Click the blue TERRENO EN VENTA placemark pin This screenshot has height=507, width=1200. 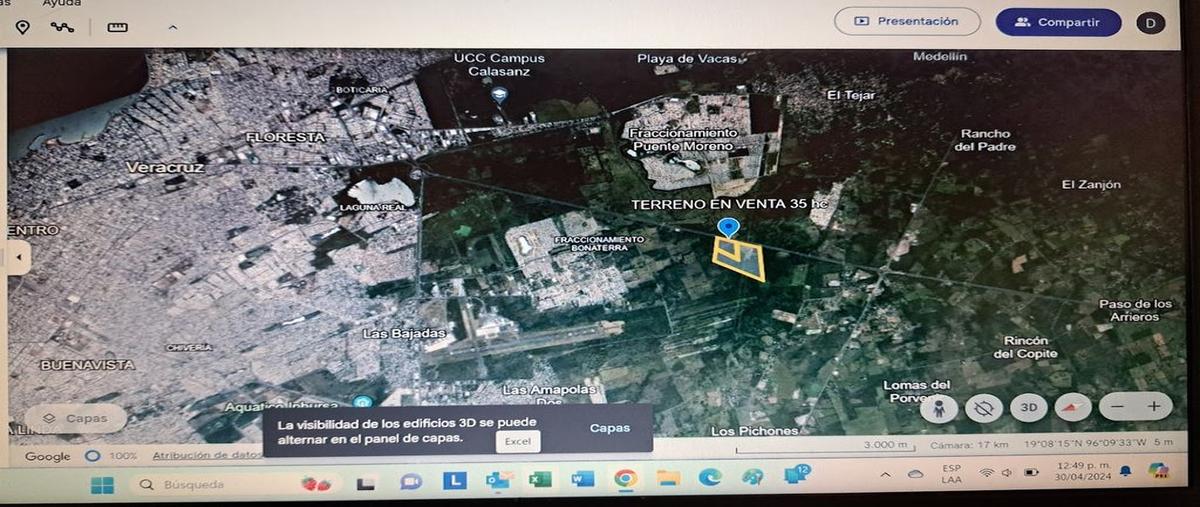[729, 229]
